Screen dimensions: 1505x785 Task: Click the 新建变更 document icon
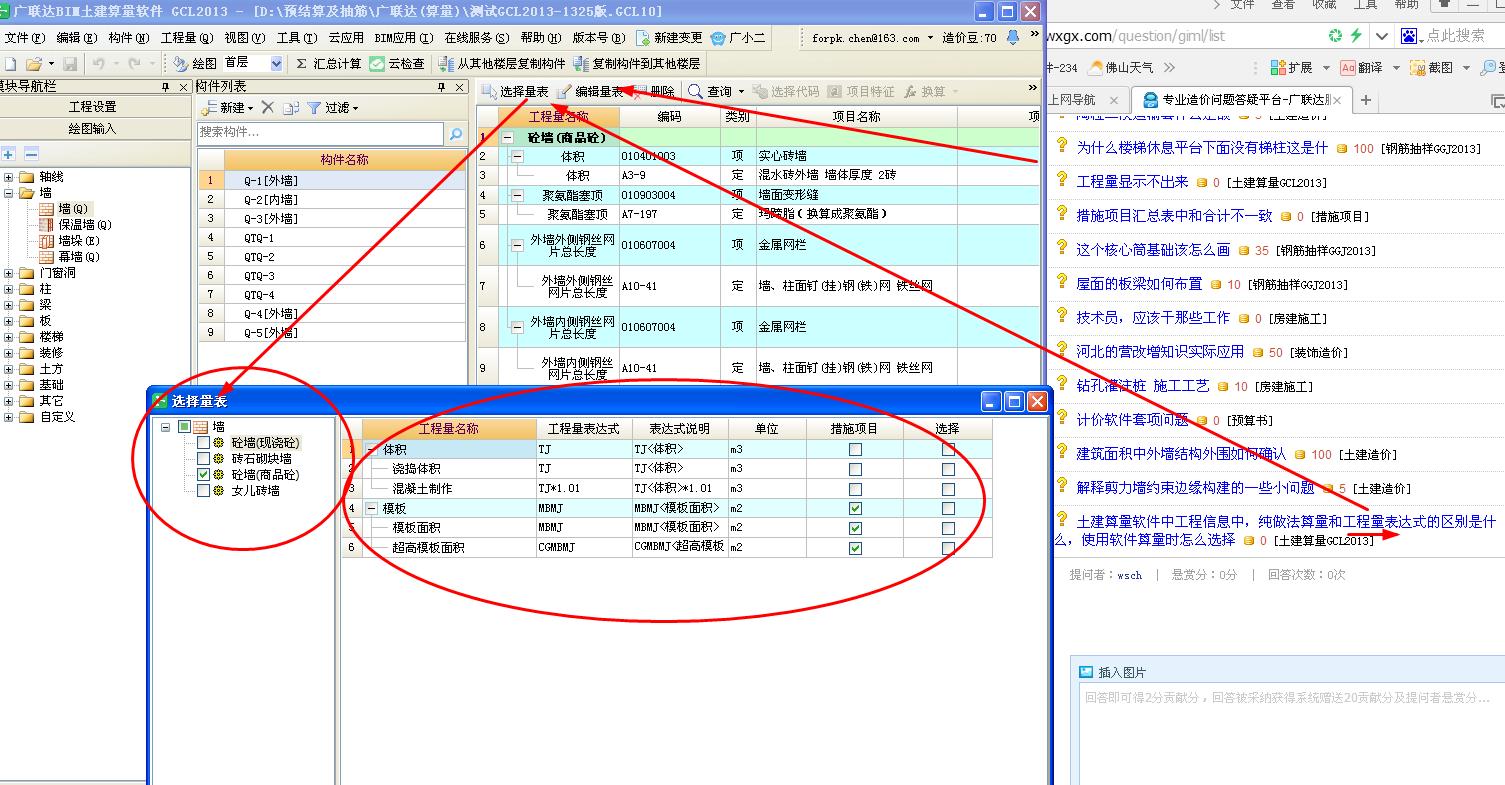pos(643,38)
